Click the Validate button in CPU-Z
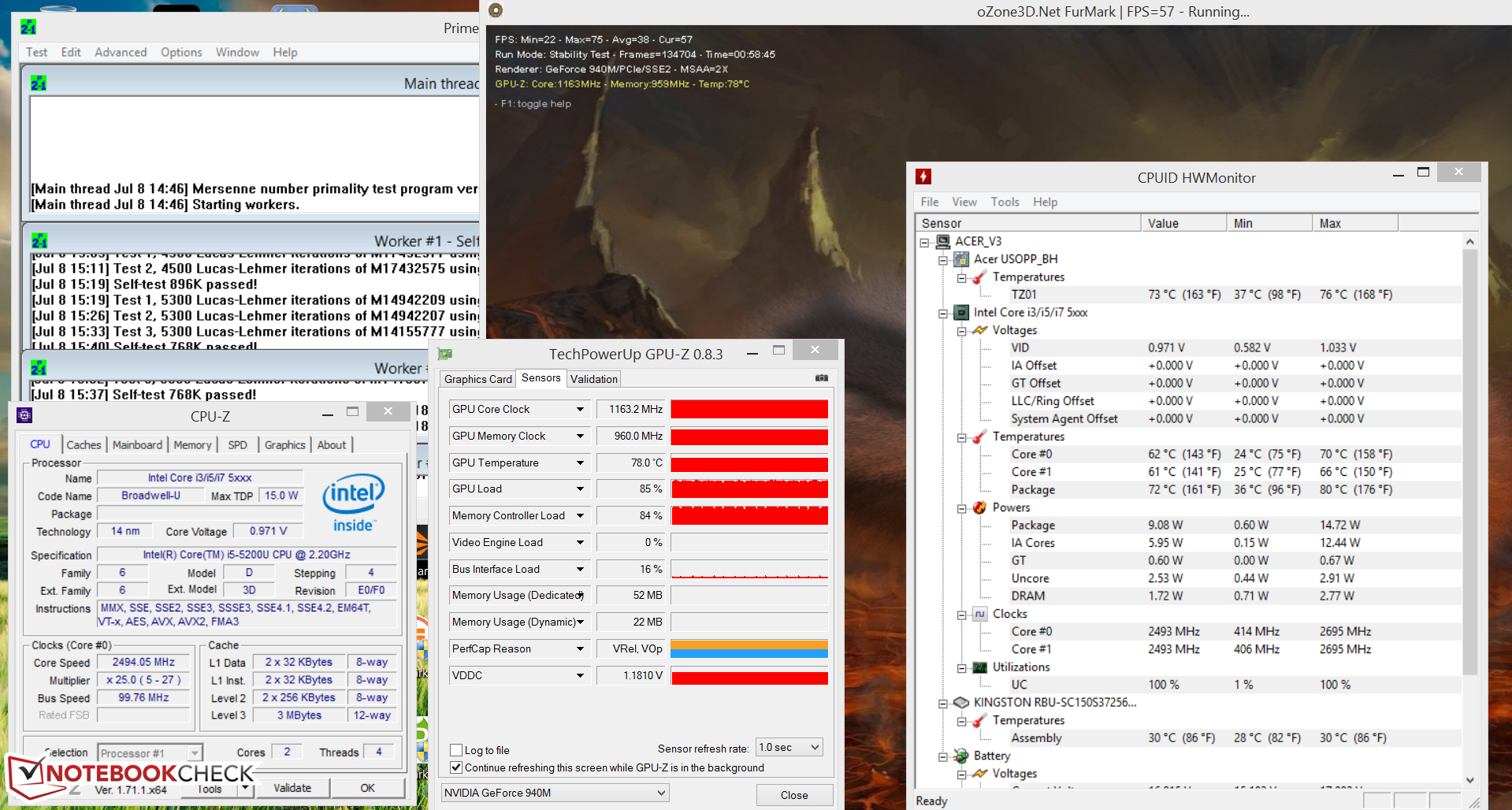The image size is (1512, 810). pyautogui.click(x=292, y=788)
